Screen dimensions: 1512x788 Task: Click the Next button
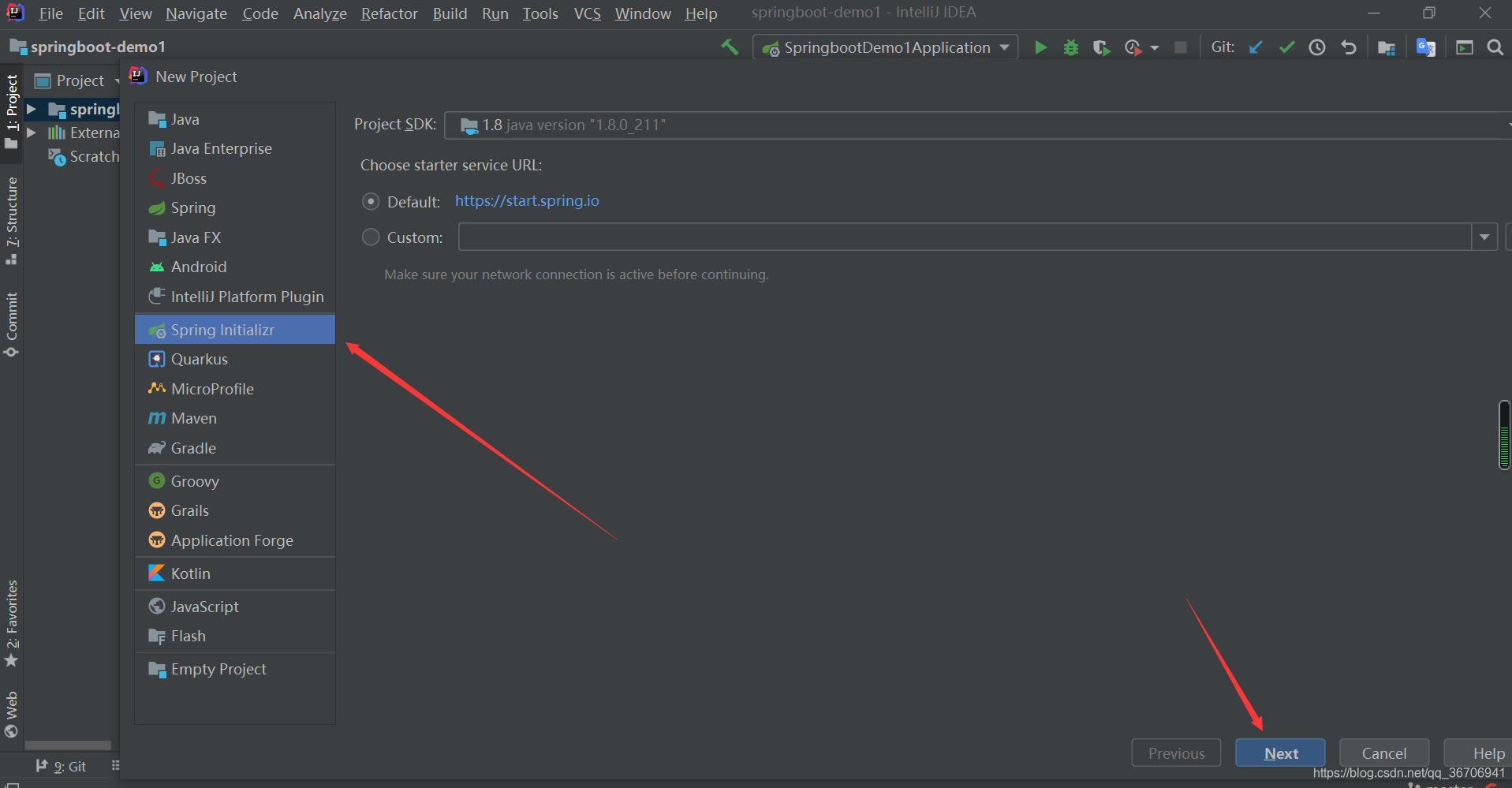tap(1280, 753)
